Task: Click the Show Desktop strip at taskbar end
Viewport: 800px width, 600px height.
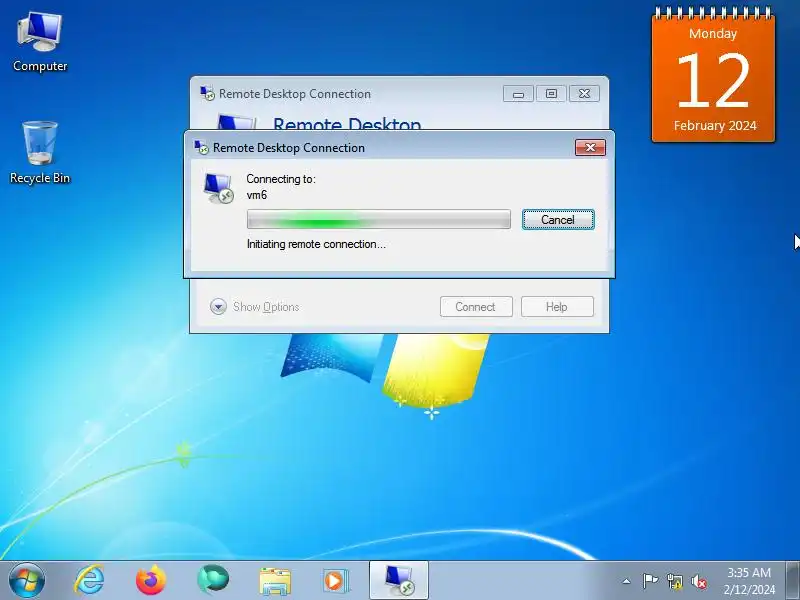Action: [x=792, y=581]
